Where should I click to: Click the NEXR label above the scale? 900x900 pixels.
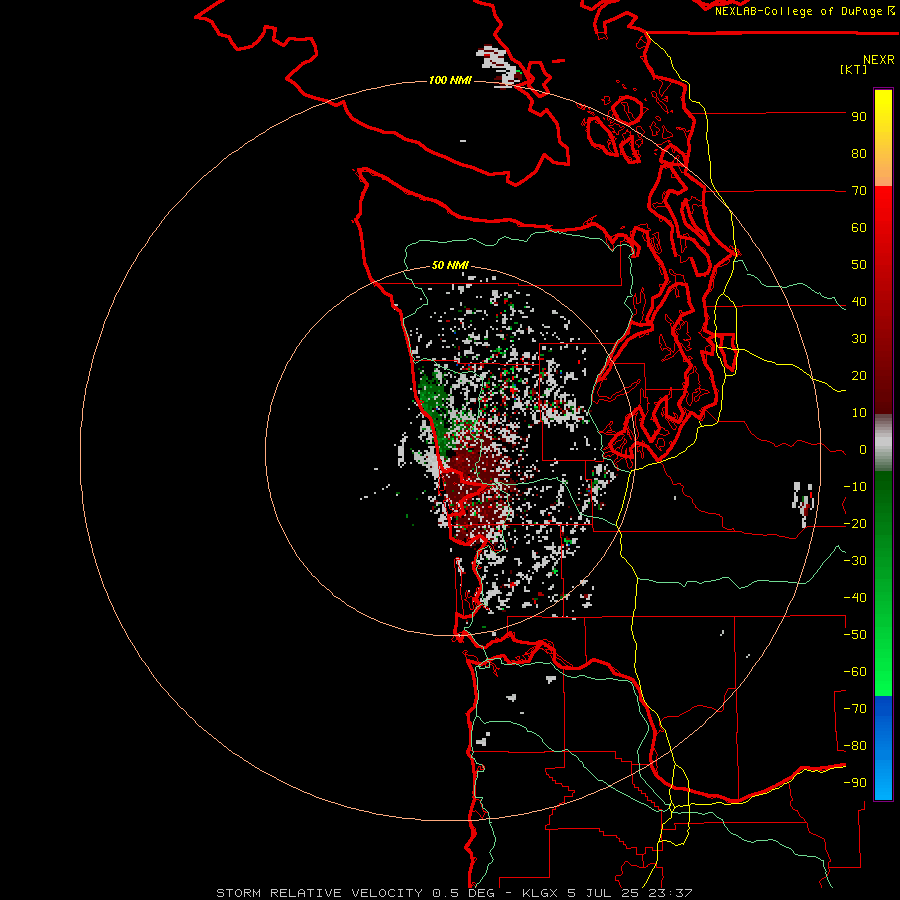coord(878,60)
